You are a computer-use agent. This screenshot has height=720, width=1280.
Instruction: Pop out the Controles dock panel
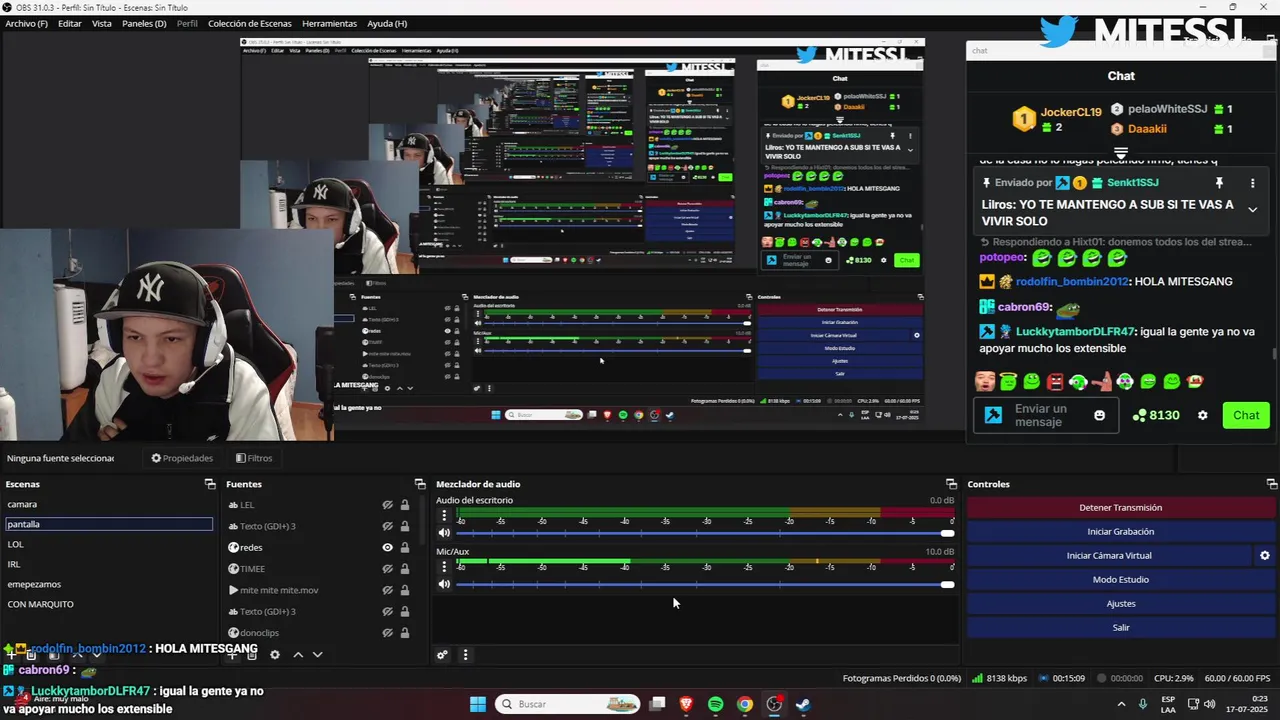(x=1271, y=484)
